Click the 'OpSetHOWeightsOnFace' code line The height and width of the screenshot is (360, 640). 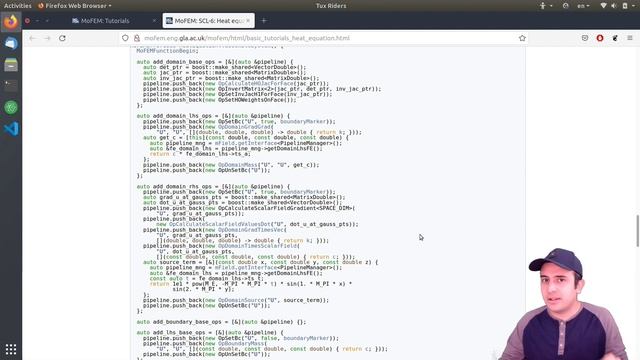(220, 100)
